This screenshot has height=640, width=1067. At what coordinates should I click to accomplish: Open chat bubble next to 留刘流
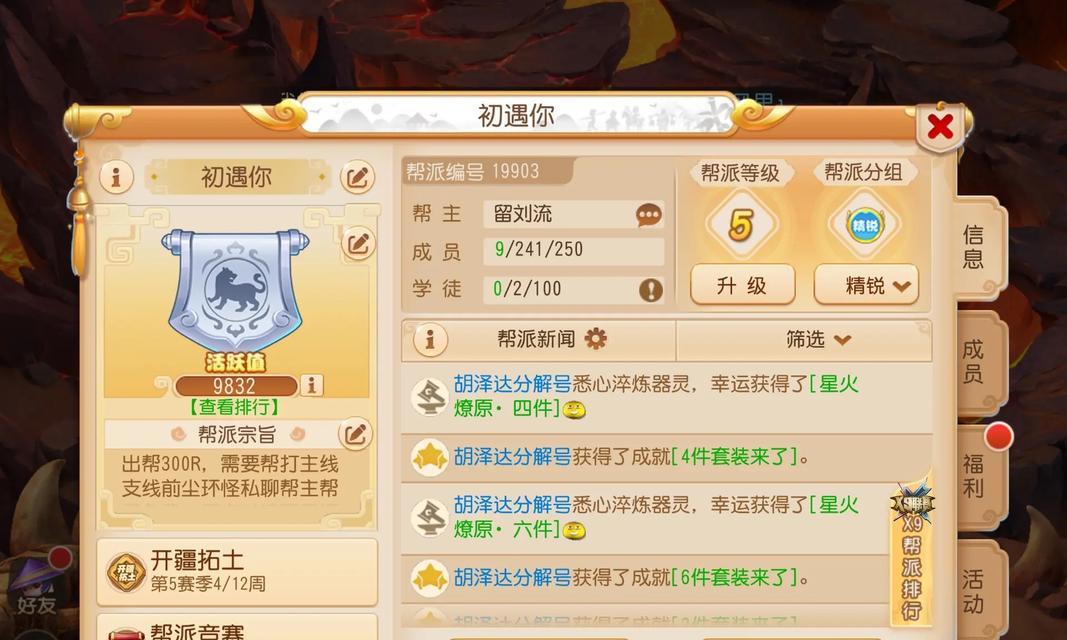(x=649, y=215)
